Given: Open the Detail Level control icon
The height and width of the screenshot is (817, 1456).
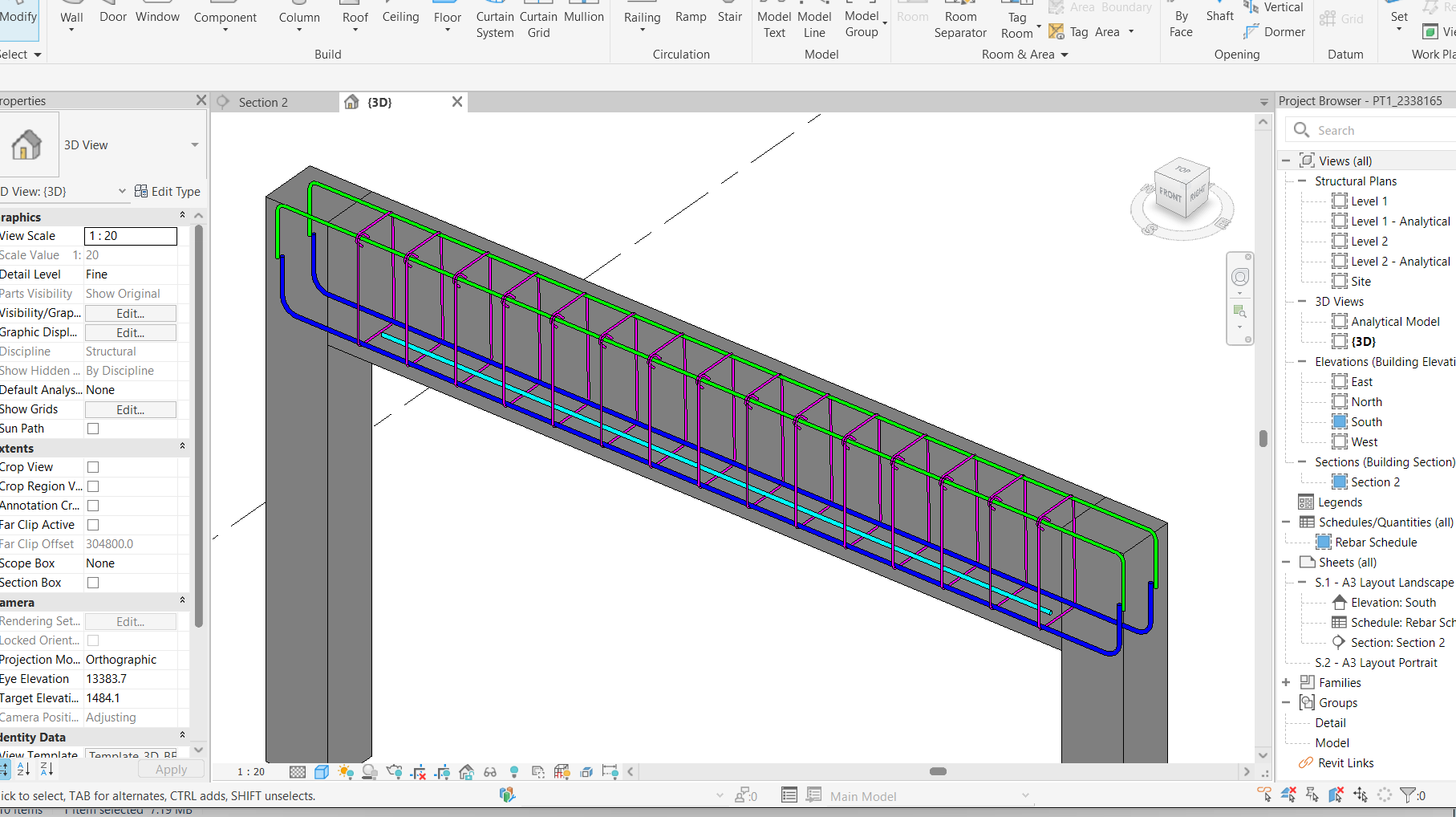Looking at the screenshot, I should (297, 772).
